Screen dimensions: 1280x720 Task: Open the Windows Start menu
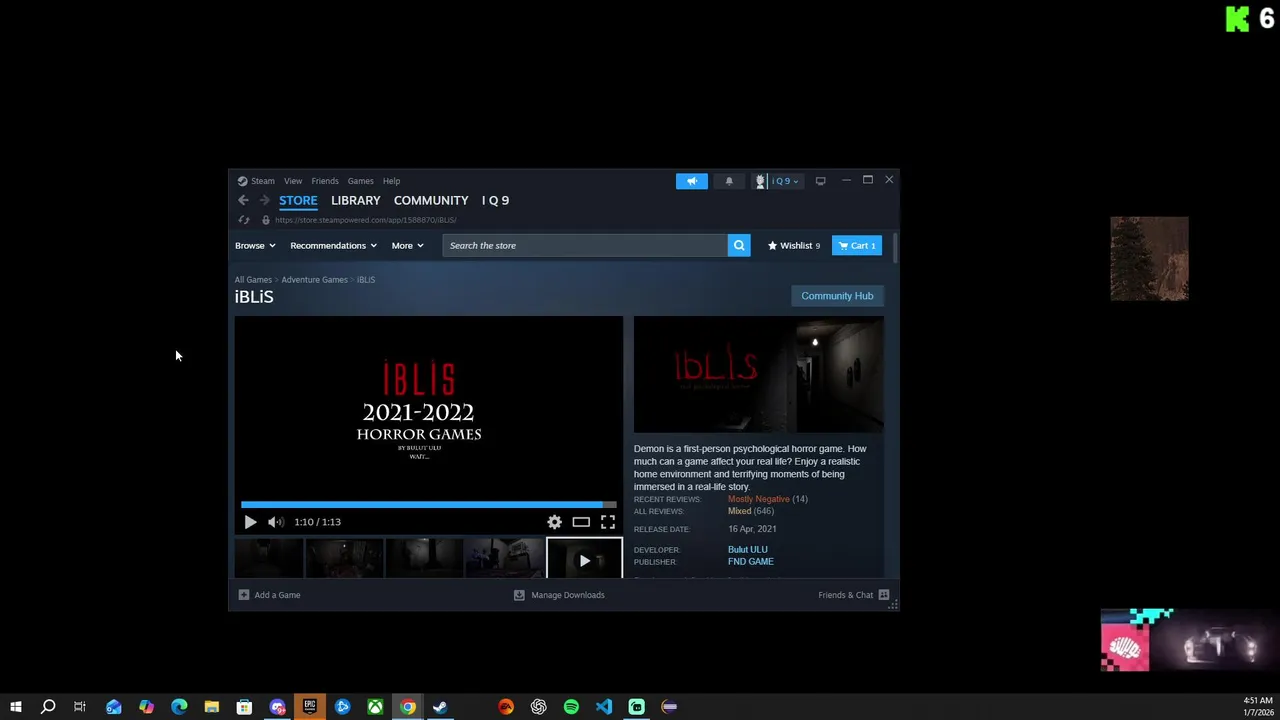[15, 707]
